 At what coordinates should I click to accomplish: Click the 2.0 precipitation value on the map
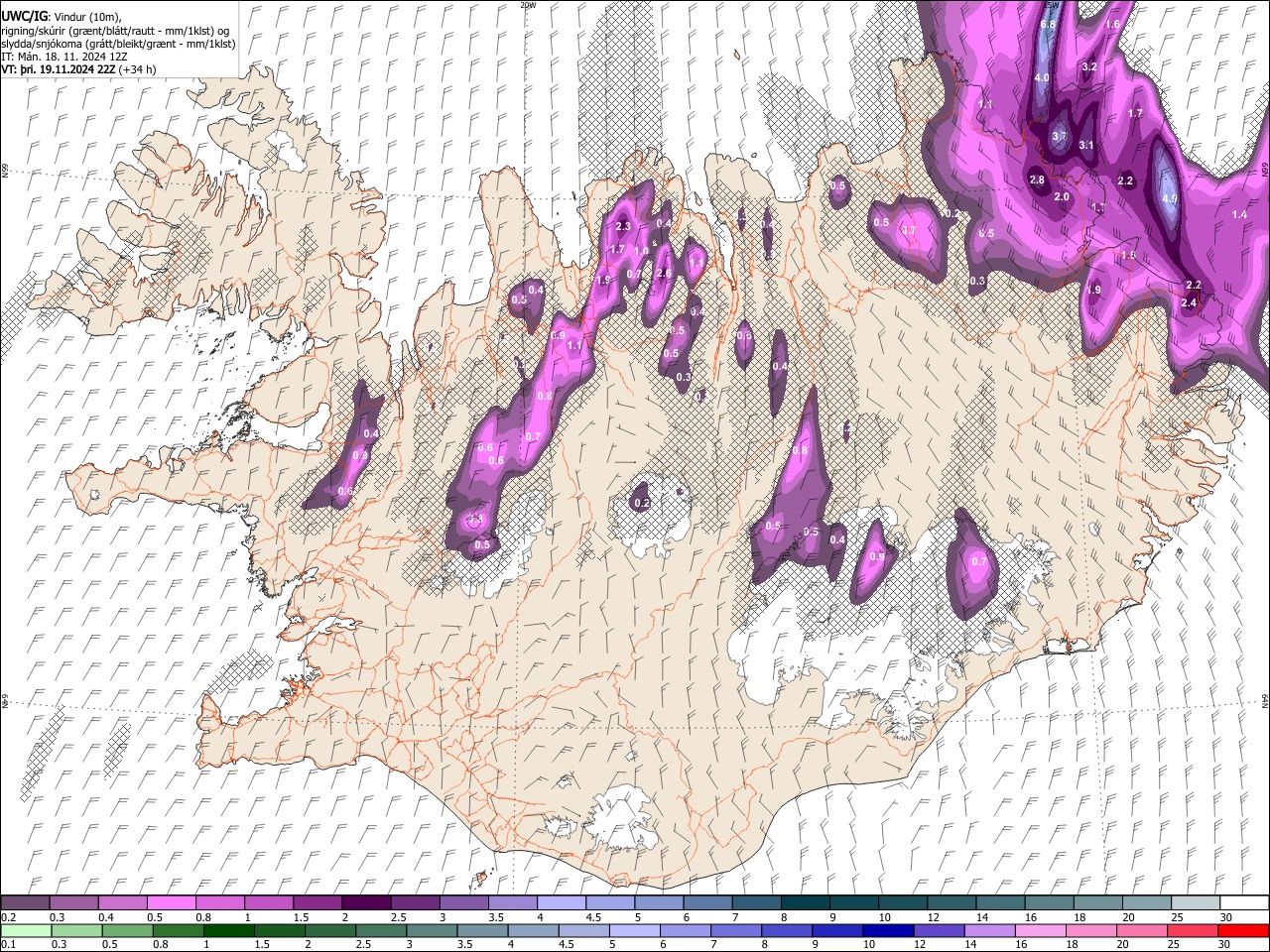pyautogui.click(x=1062, y=196)
